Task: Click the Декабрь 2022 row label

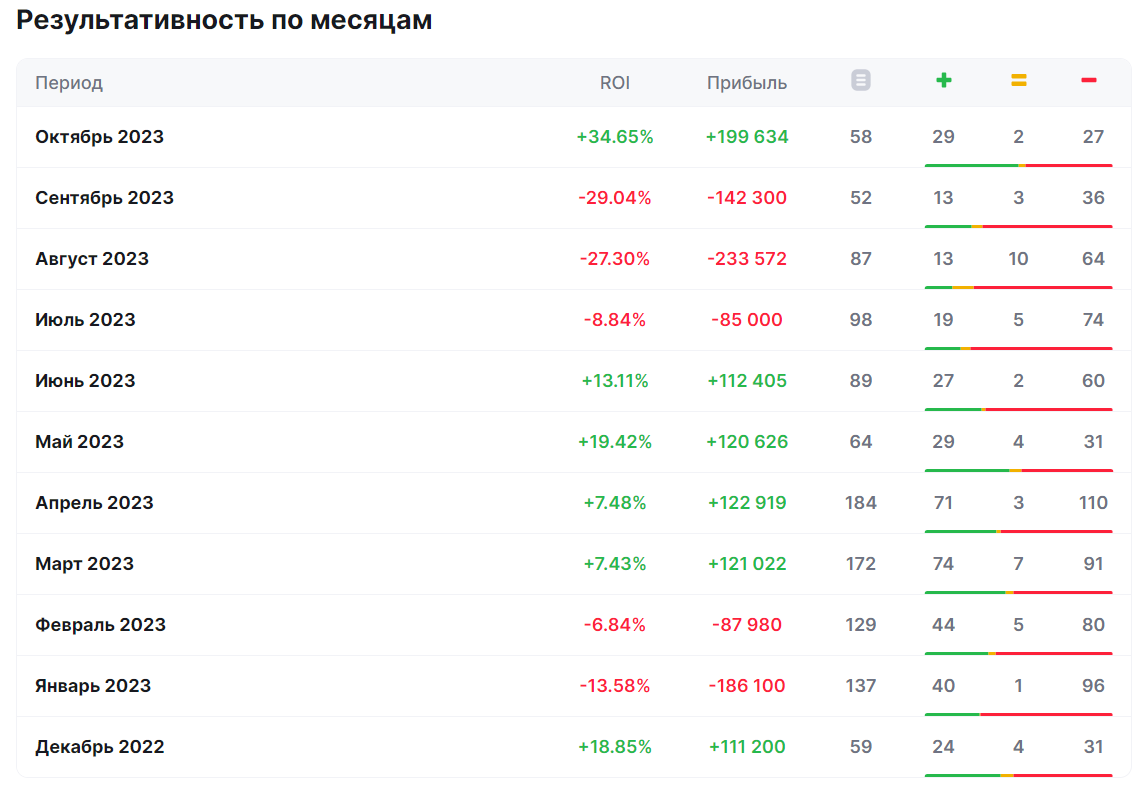Action: (x=99, y=747)
